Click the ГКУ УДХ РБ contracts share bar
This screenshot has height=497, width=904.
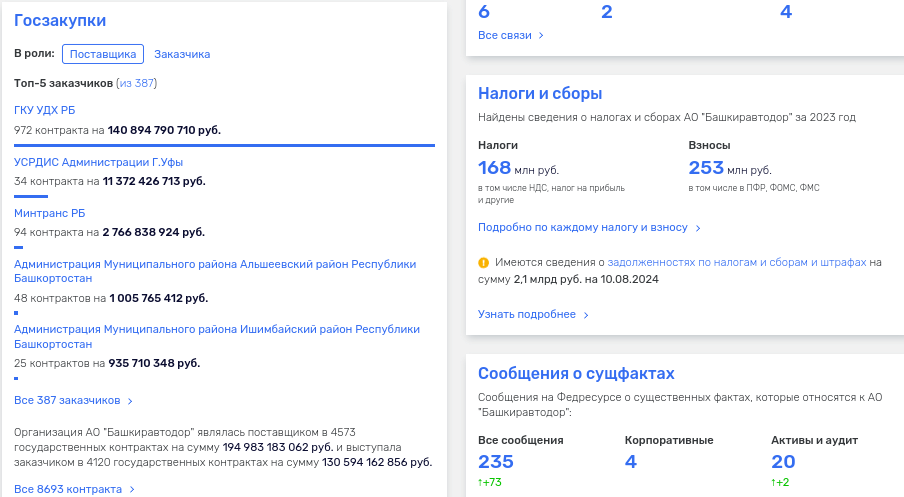pos(224,145)
